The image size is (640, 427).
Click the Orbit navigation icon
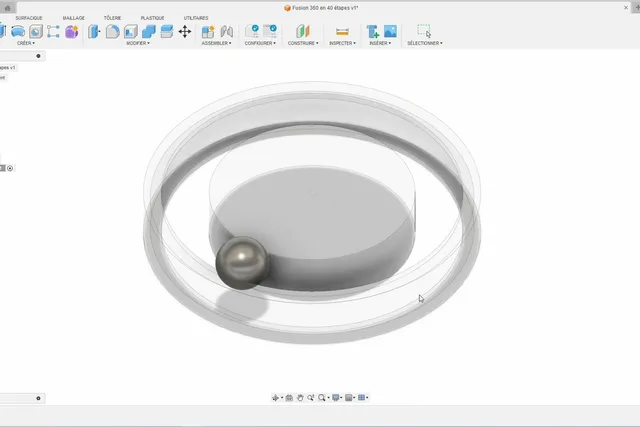coord(276,398)
